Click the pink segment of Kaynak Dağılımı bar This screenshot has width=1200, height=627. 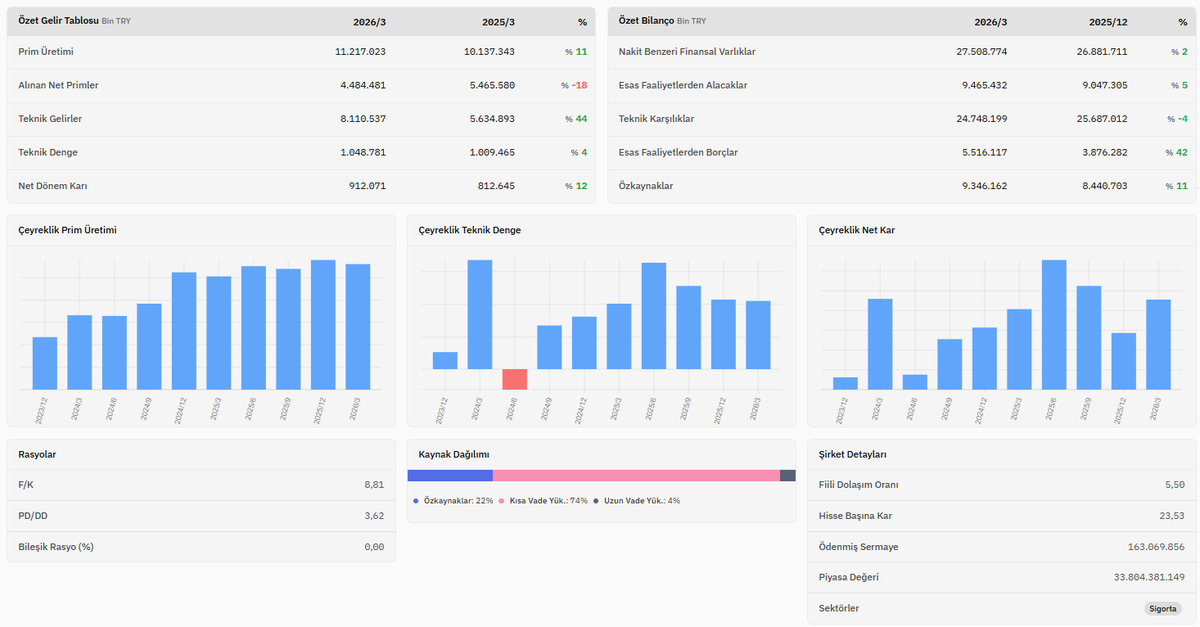[636, 476]
